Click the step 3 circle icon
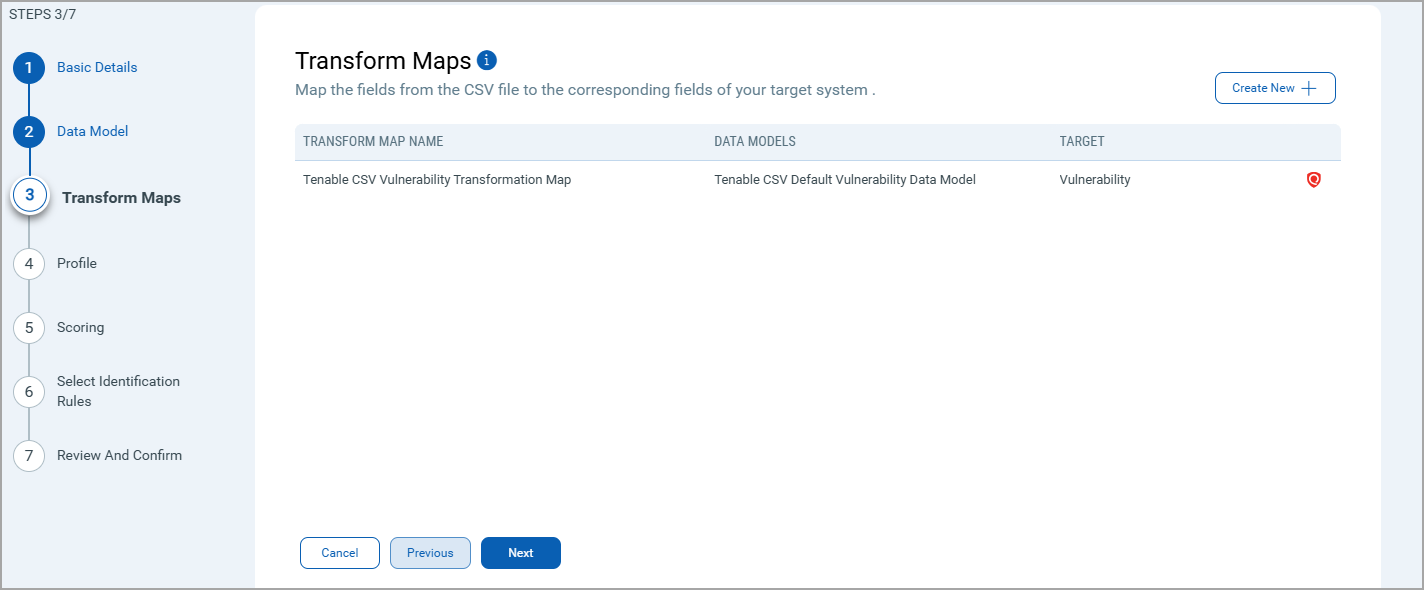The width and height of the screenshot is (1424, 590). coord(30,196)
